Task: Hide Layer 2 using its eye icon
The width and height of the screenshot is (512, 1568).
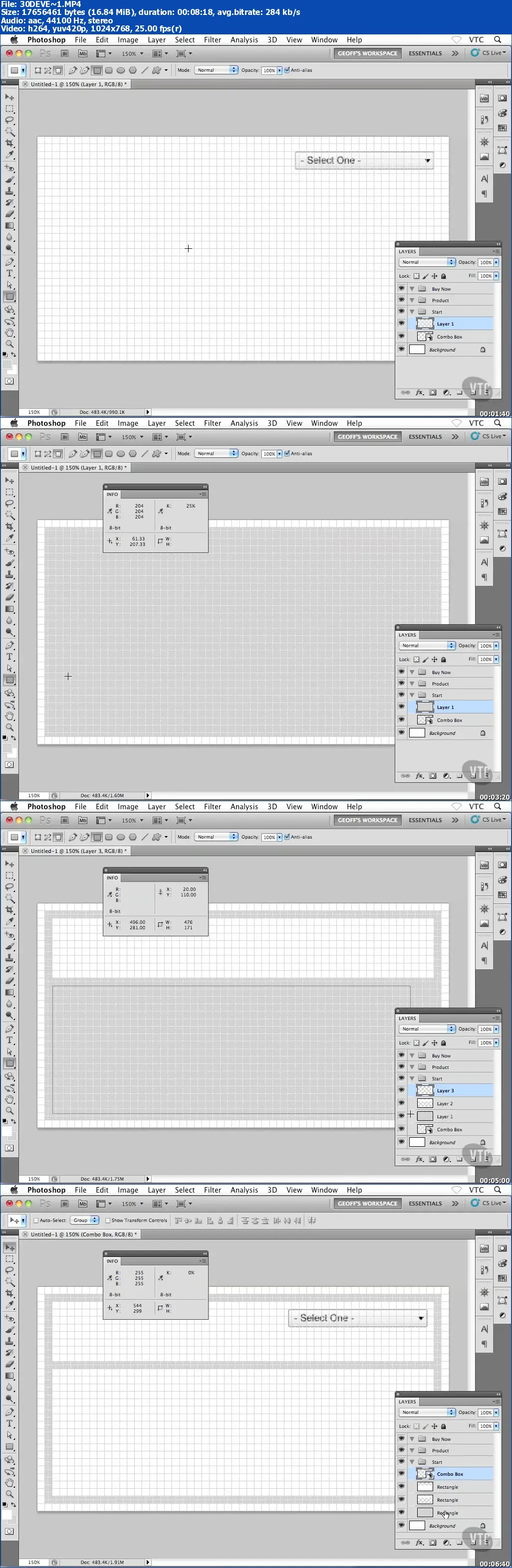Action: pos(401,1103)
